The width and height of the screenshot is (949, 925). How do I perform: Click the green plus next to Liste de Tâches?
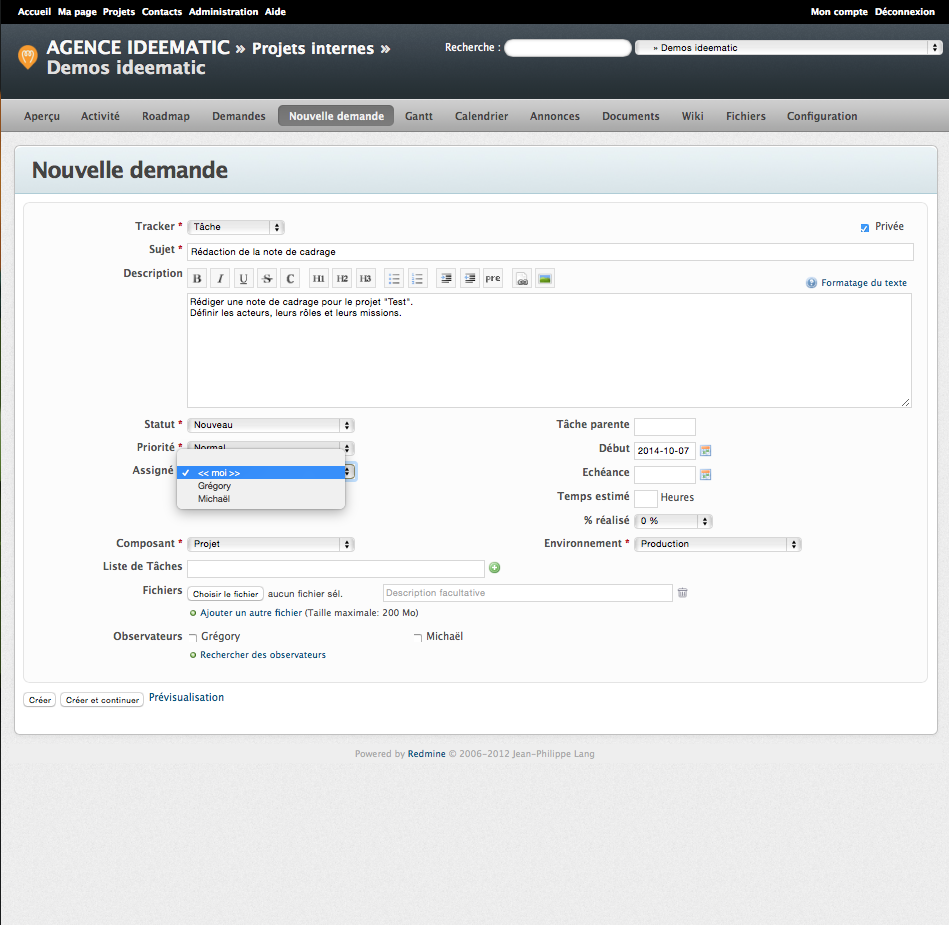click(x=494, y=567)
